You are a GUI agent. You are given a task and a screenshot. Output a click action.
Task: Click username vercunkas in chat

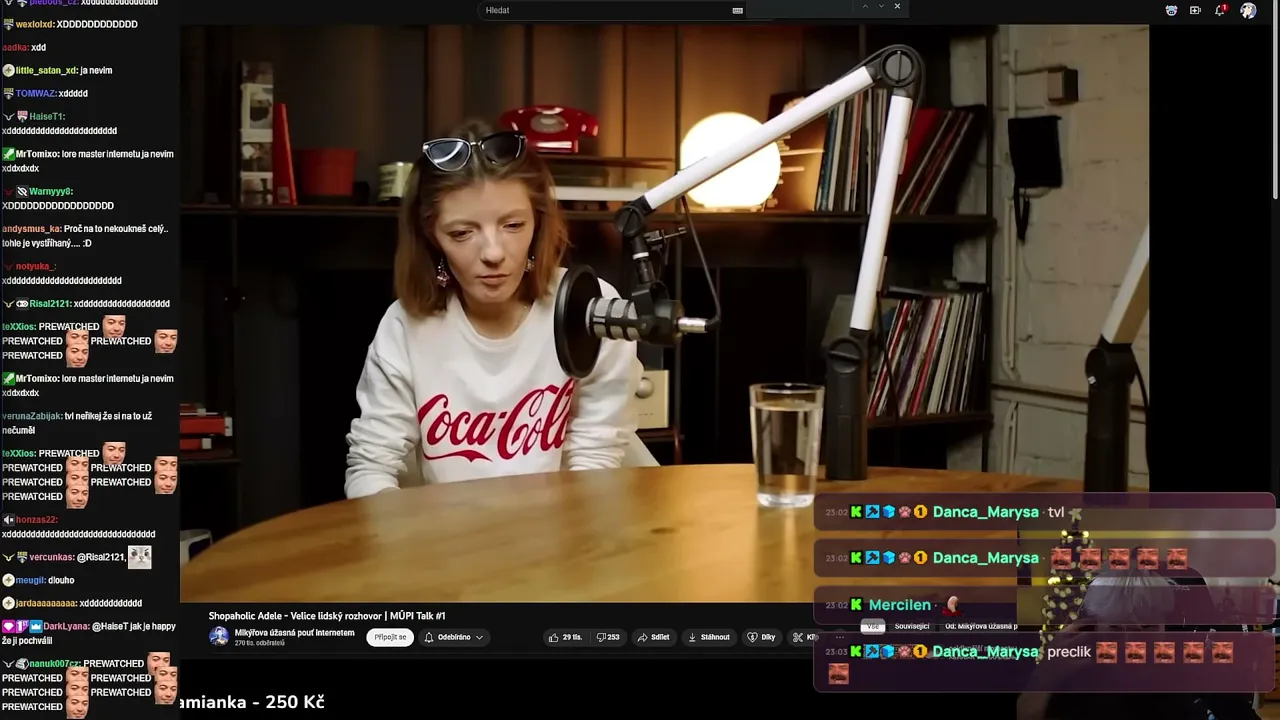tap(52, 557)
